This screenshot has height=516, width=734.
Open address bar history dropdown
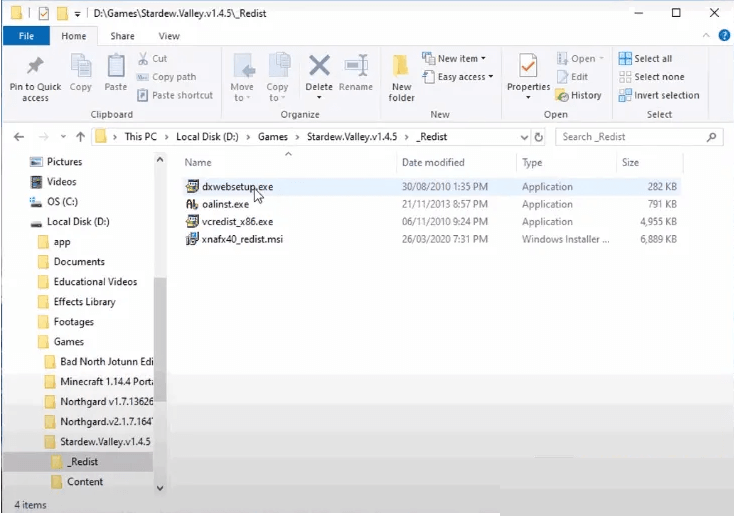[x=524, y=137]
